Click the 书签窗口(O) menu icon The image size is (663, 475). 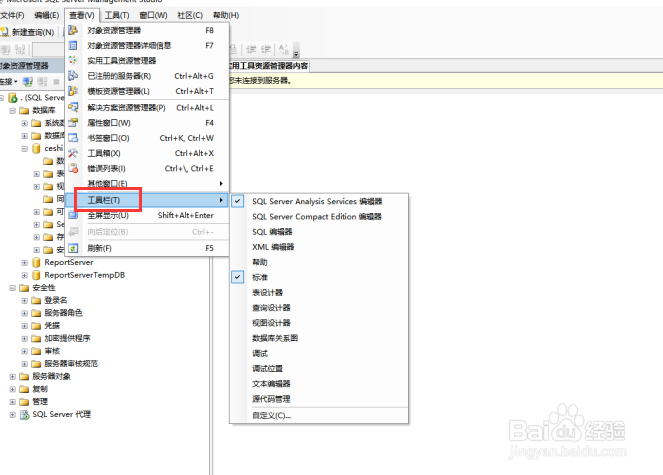point(73,138)
